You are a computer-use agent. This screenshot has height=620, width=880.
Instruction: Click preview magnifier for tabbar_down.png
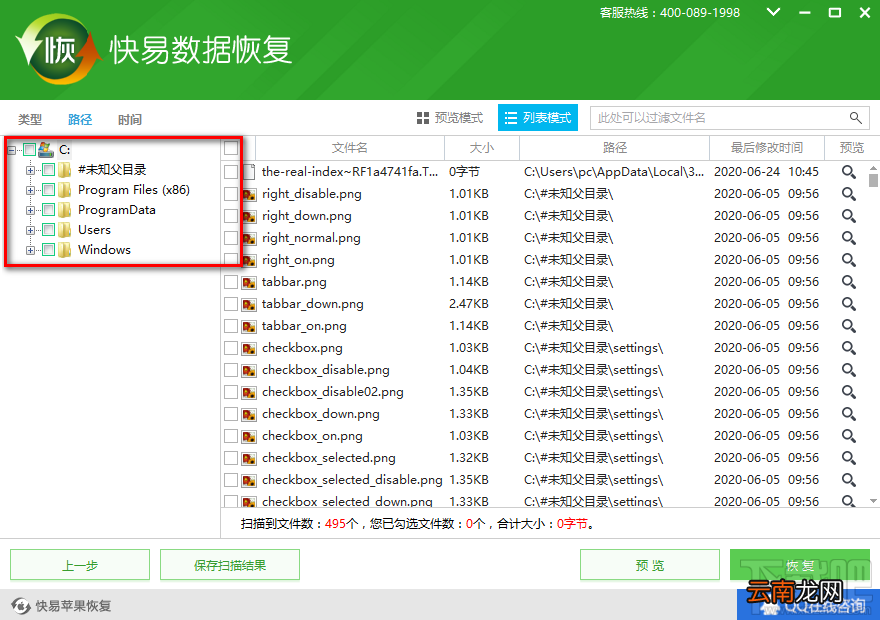tap(849, 304)
